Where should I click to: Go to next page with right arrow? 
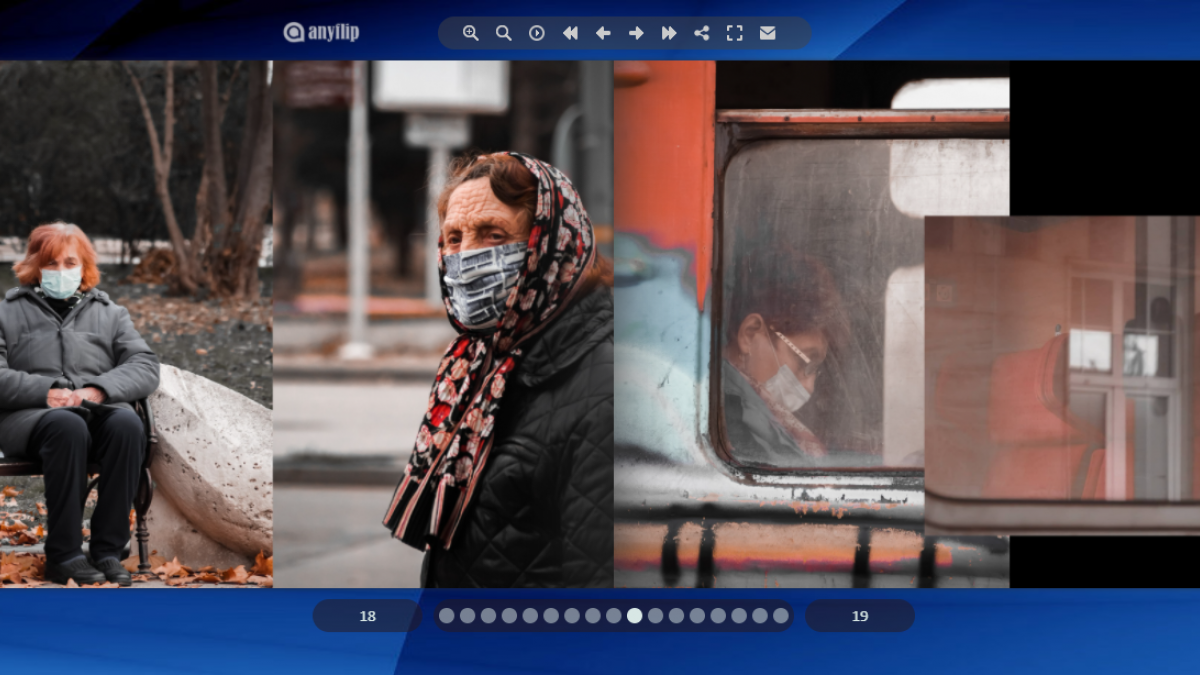click(x=636, y=33)
